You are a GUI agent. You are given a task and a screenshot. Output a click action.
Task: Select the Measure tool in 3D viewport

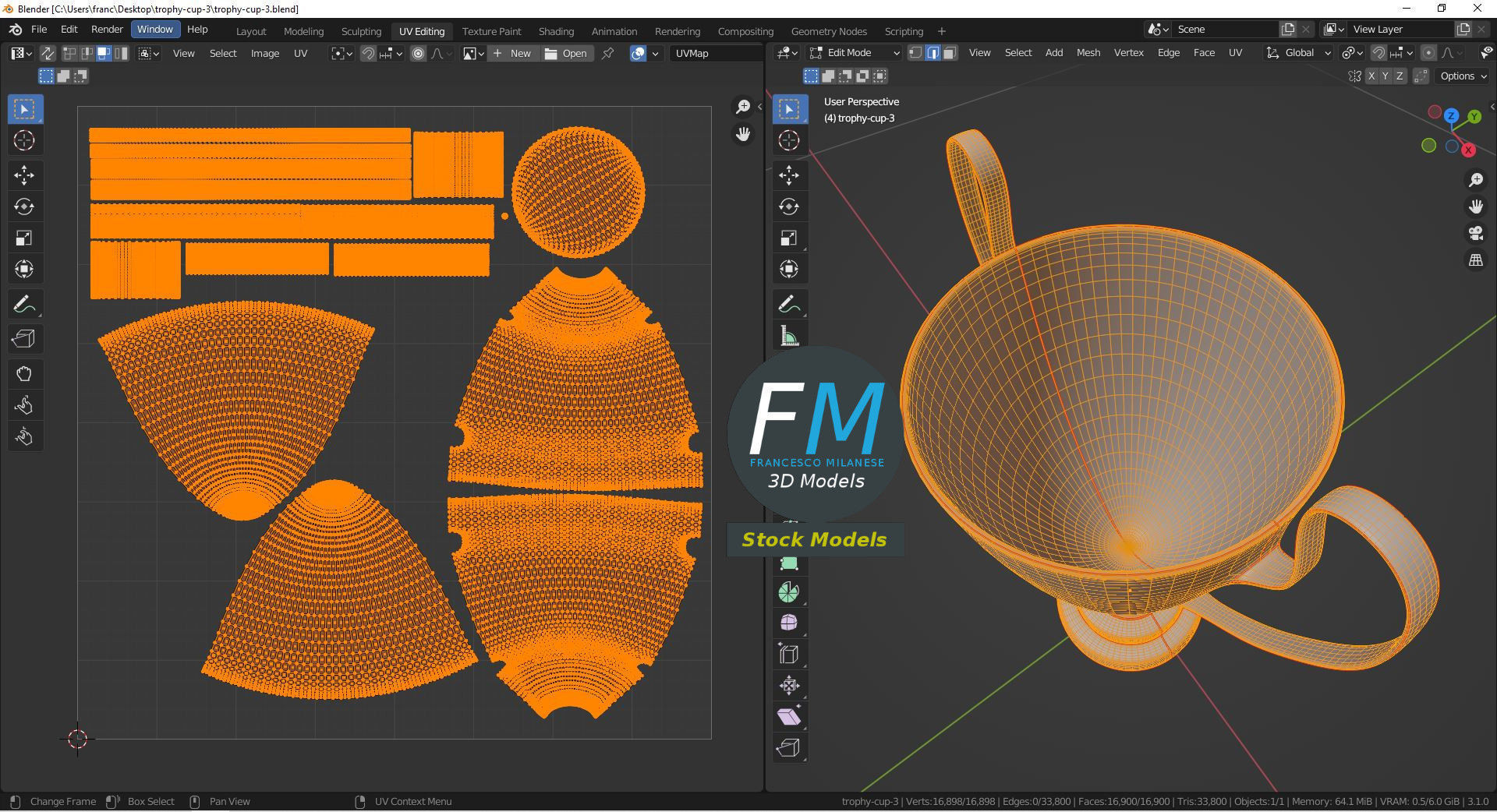[789, 337]
